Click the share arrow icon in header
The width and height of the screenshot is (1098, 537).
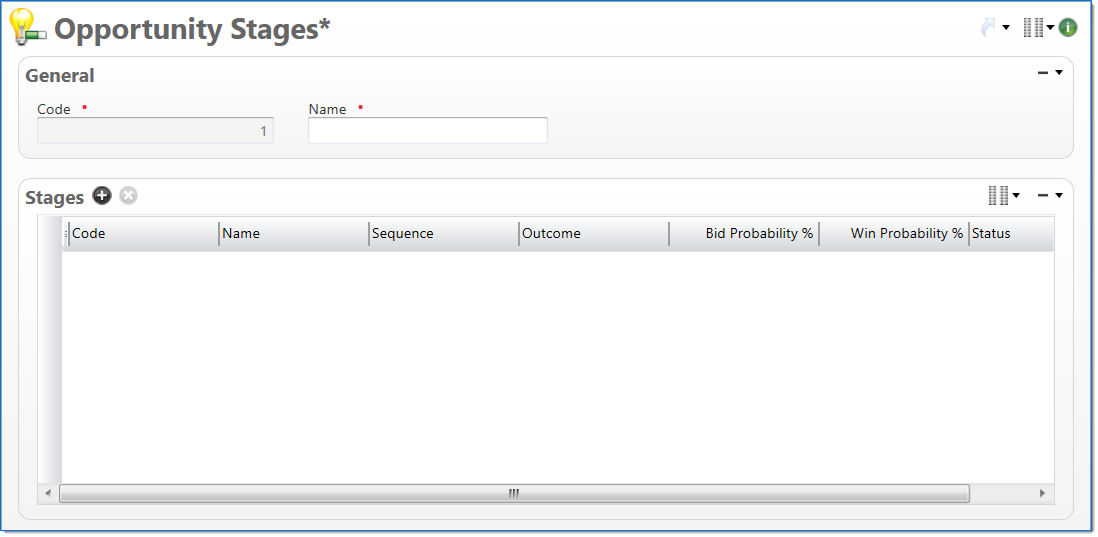[989, 28]
